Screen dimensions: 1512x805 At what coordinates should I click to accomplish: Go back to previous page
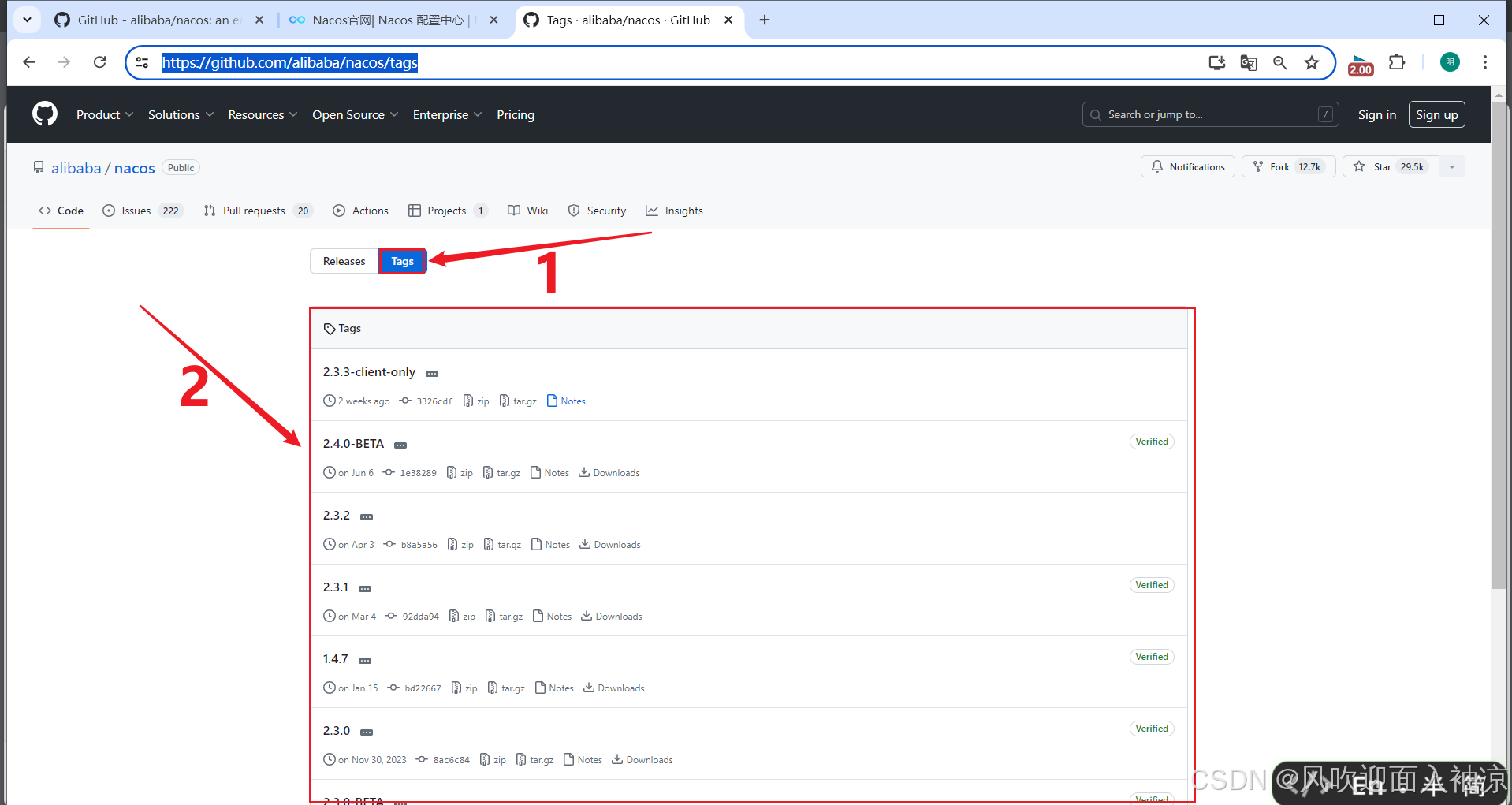(29, 62)
